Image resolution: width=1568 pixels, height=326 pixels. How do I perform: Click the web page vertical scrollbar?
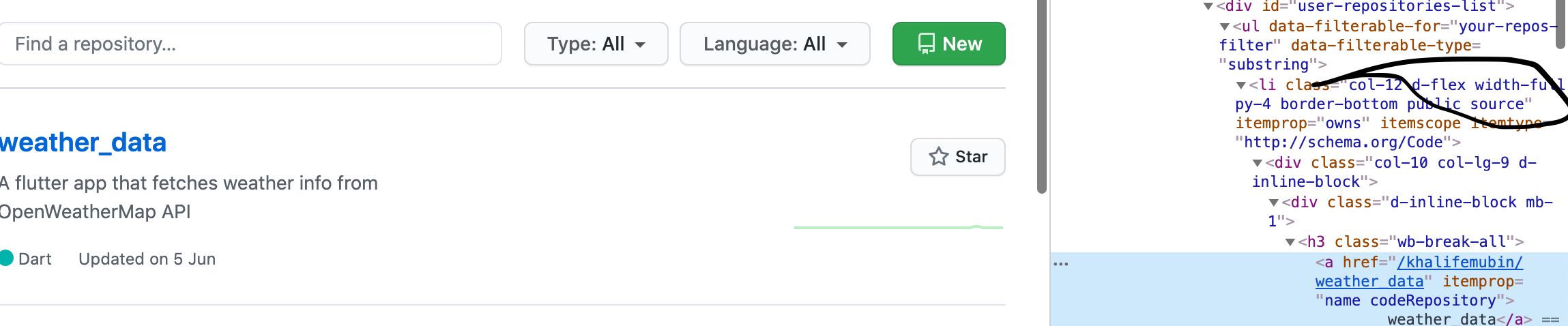pos(1041,95)
